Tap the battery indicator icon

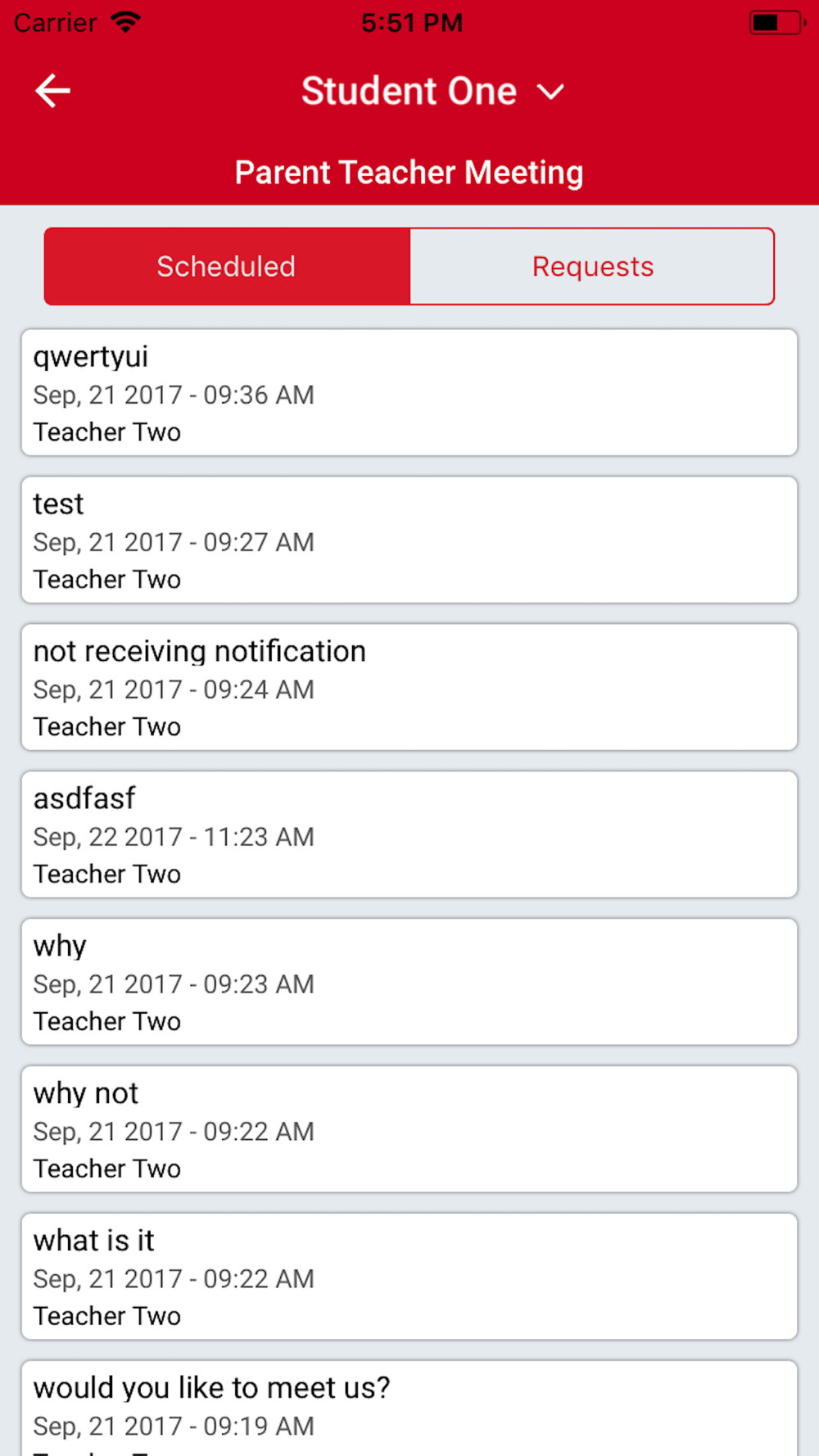point(777,22)
